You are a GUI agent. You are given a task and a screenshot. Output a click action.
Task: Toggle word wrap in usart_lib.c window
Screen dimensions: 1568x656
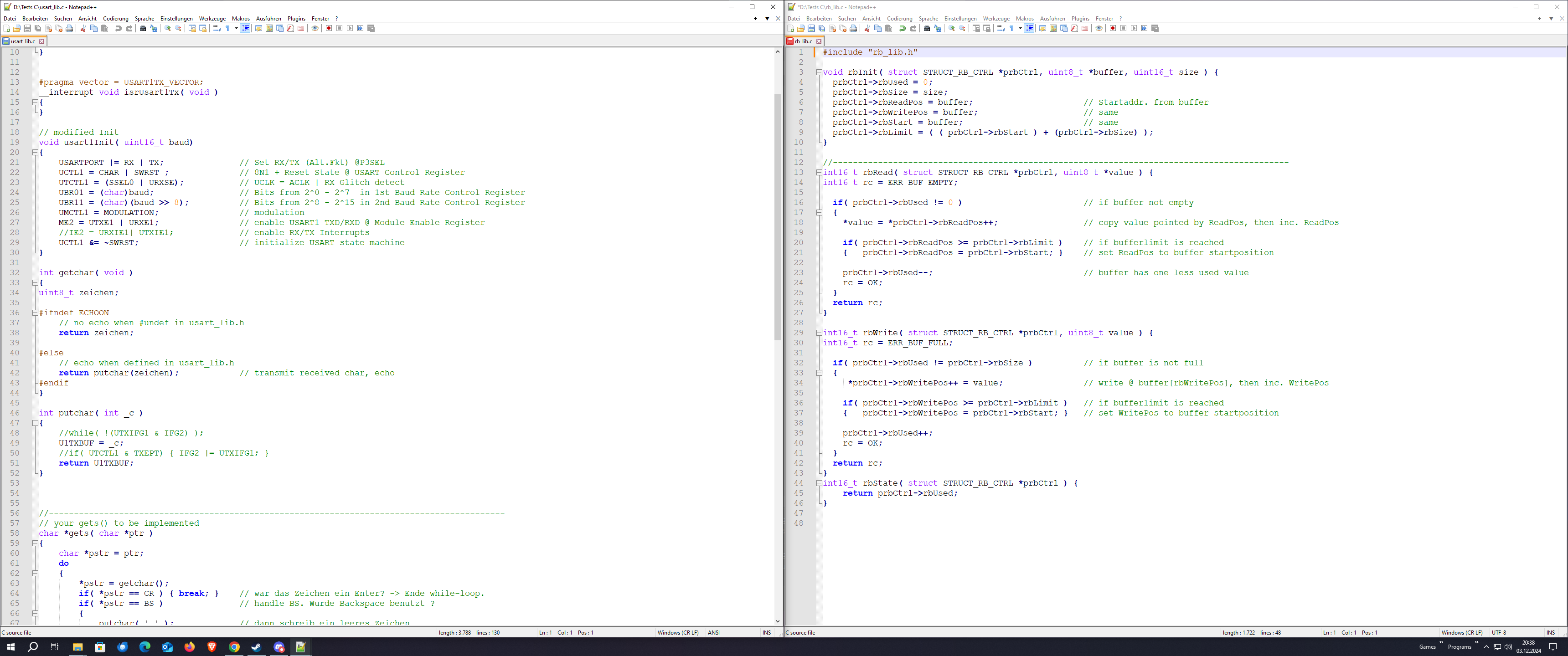(x=217, y=29)
